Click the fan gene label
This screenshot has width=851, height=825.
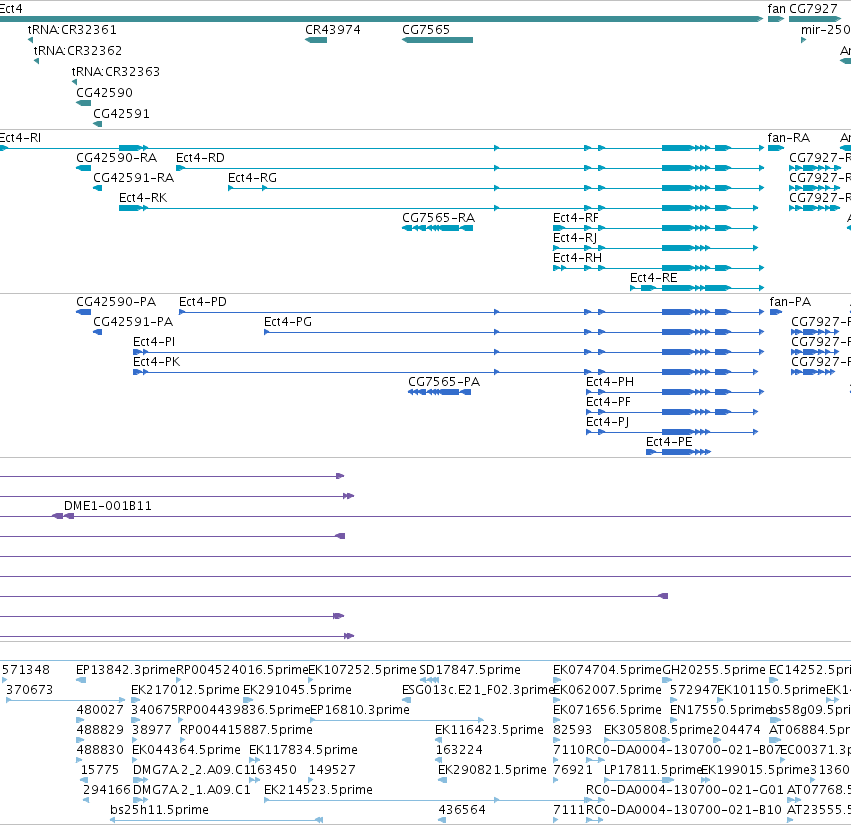click(x=776, y=9)
